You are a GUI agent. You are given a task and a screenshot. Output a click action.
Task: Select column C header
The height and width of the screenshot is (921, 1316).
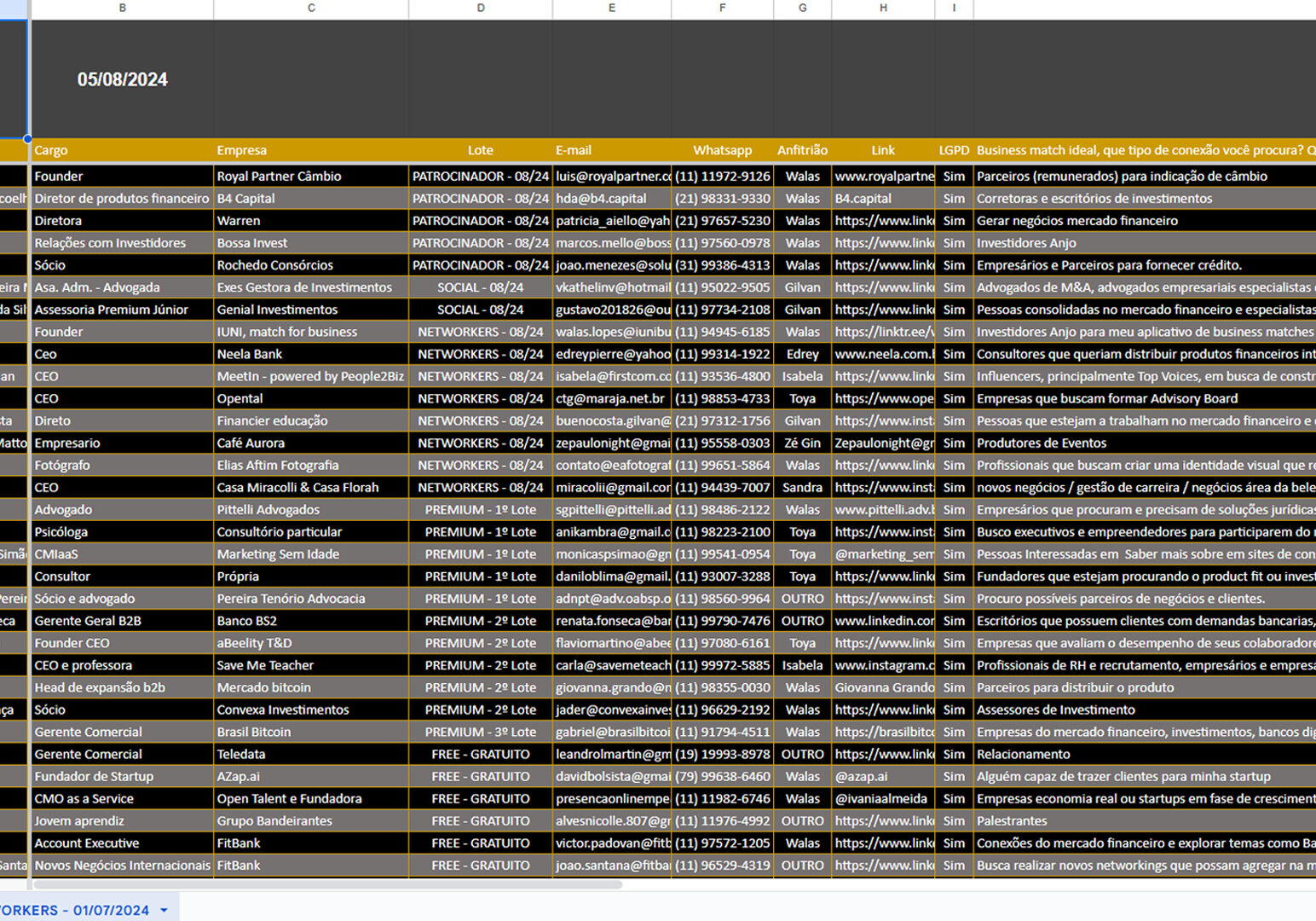tap(311, 9)
